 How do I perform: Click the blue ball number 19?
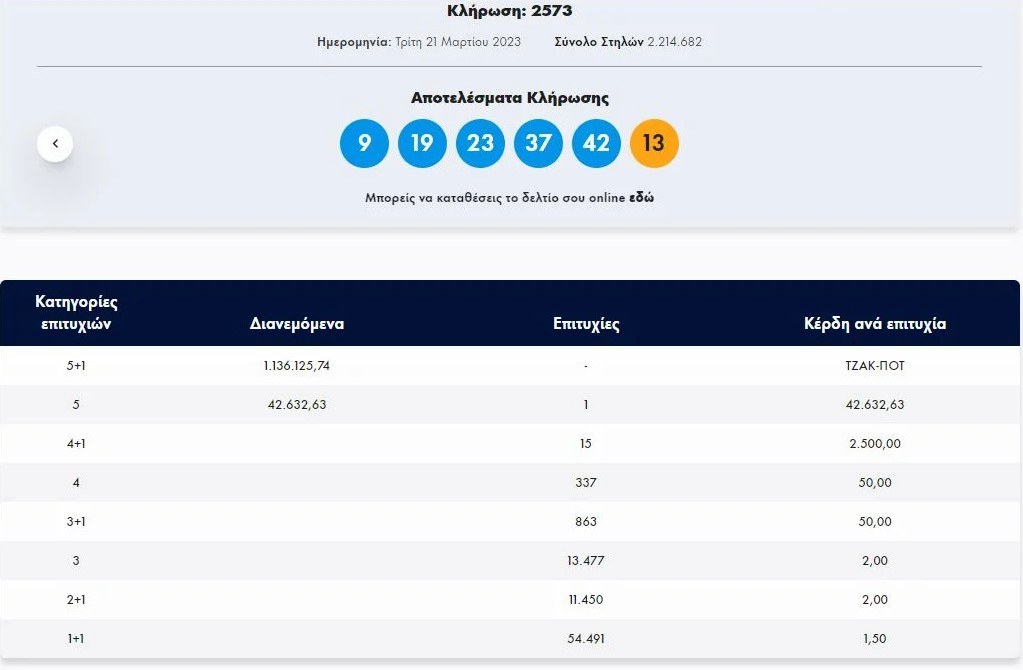(x=422, y=143)
